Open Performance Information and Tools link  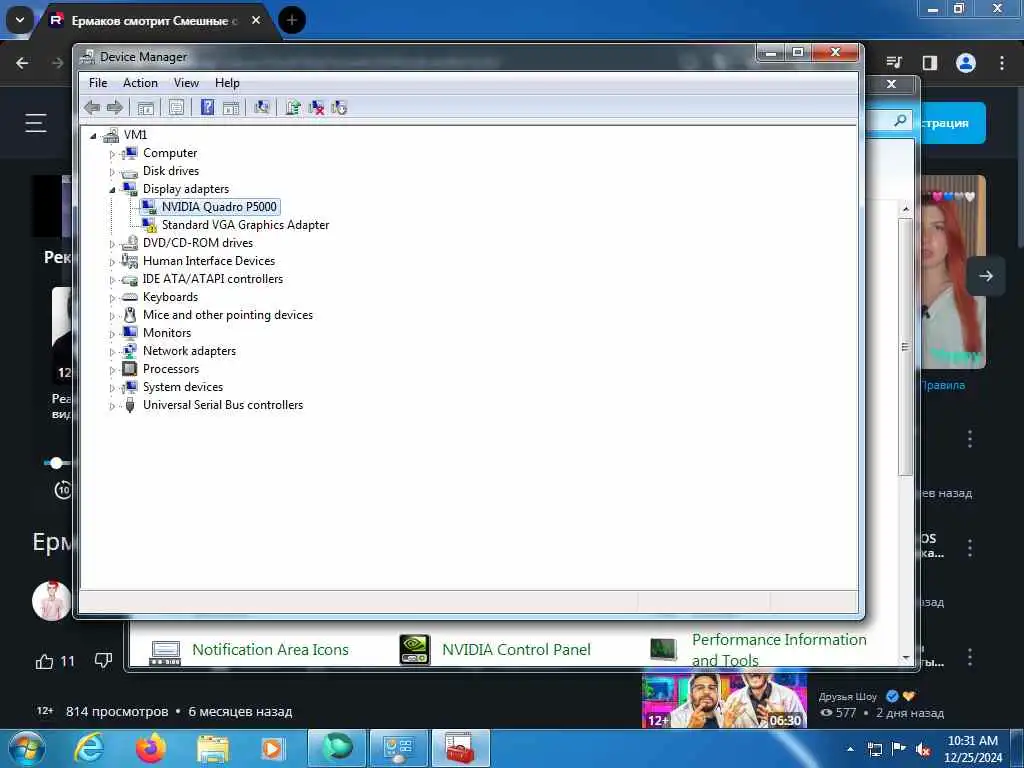click(x=779, y=650)
